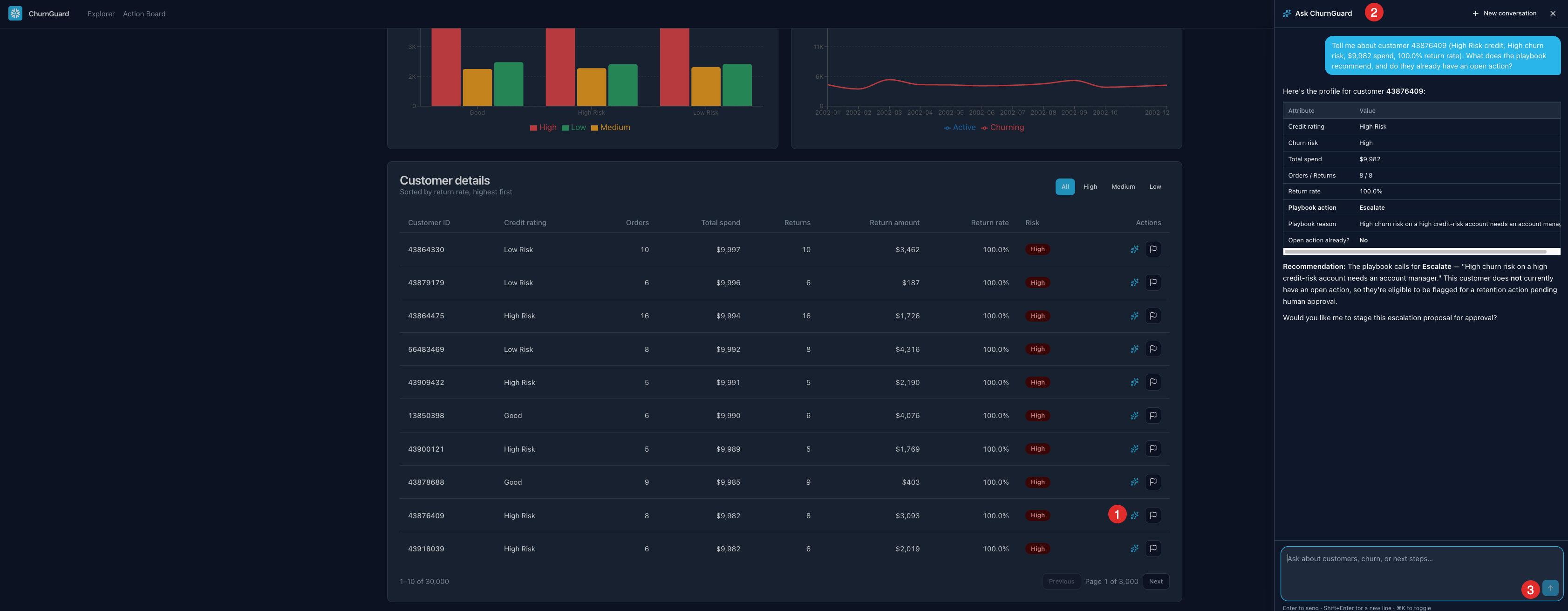Flag customer 13850398 for action
Screen dimensions: 1568x611
1153,415
